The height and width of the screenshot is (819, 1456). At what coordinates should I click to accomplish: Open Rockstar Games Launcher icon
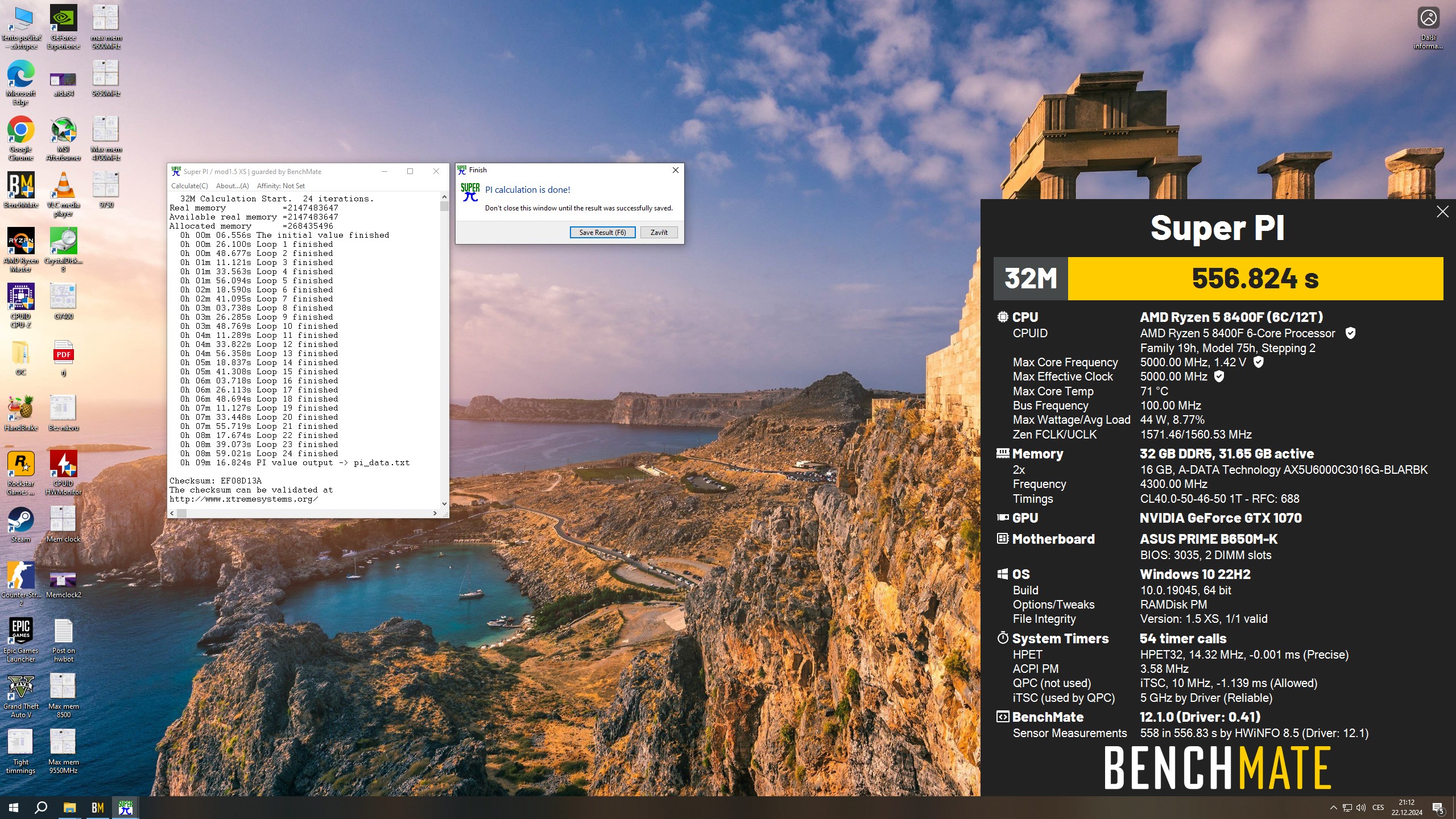(21, 473)
